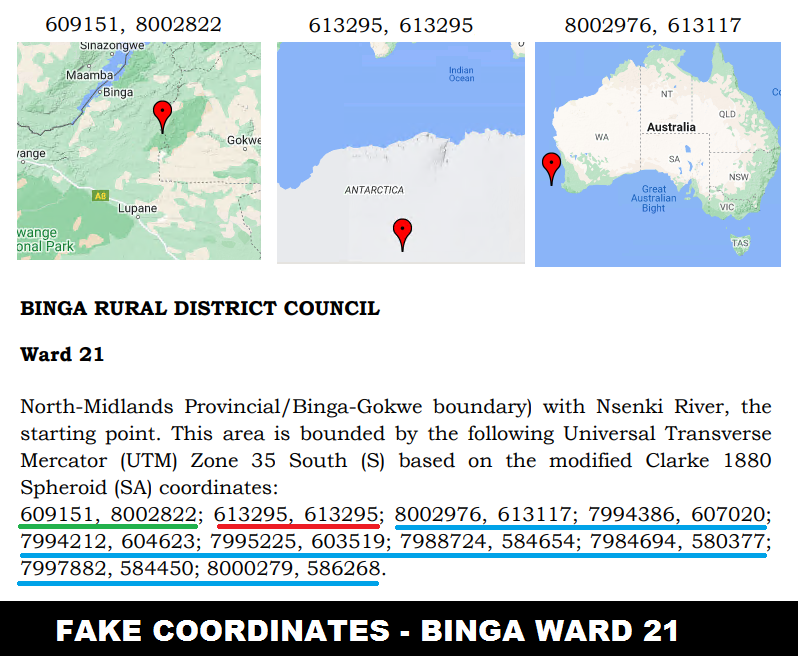Click the 'SA' state label on Australia map

pos(674,159)
